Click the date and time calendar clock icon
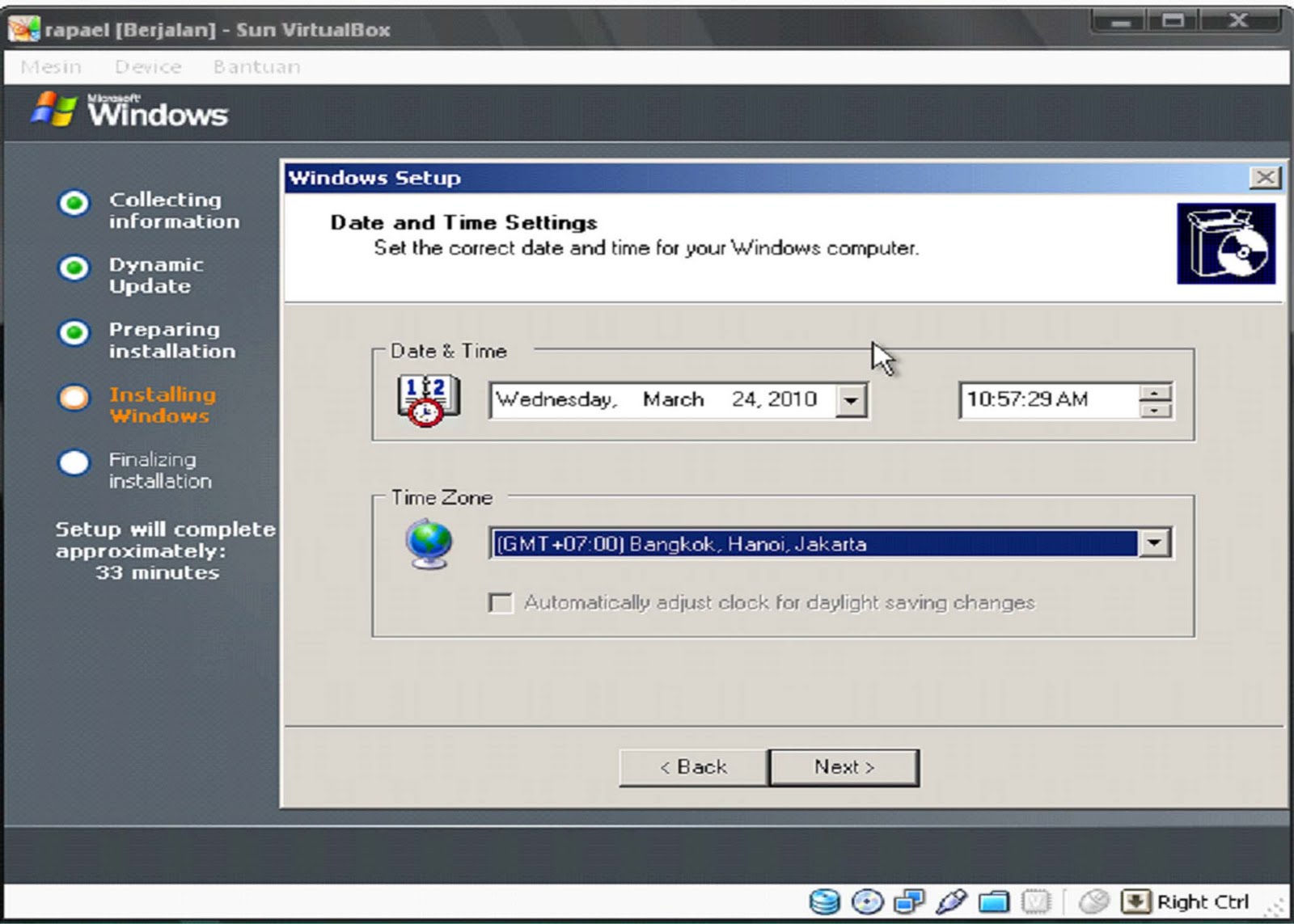Viewport: 1294px width, 924px height. (x=428, y=400)
